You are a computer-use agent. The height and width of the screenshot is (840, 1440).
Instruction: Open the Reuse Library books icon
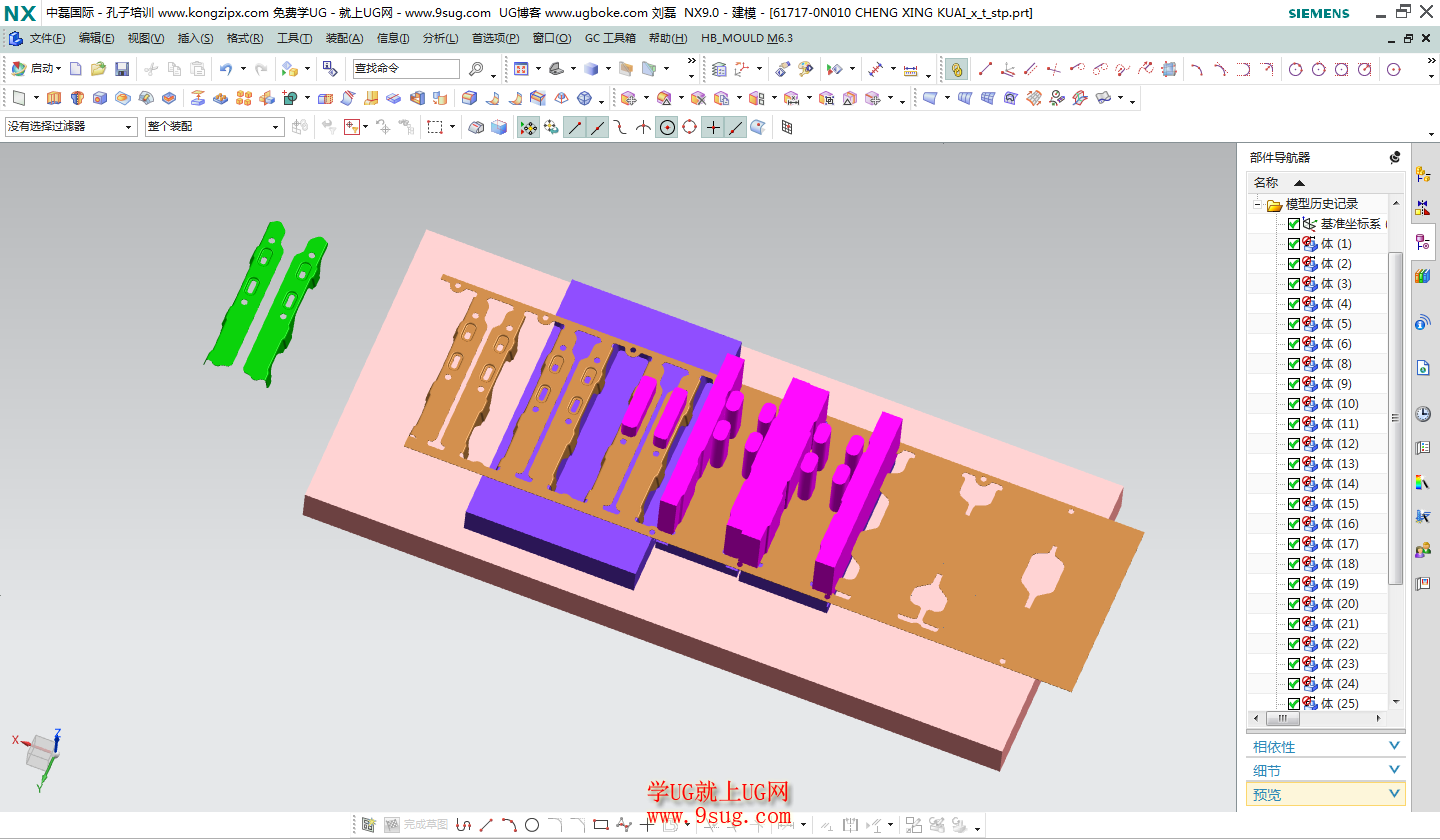[x=1423, y=275]
